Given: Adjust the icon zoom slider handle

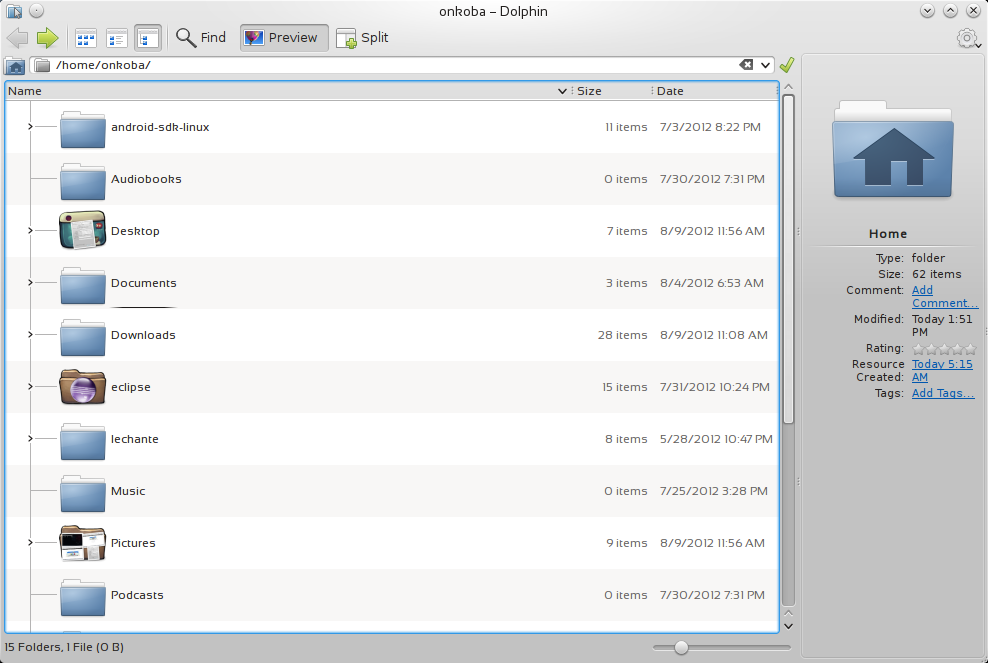Looking at the screenshot, I should pos(681,647).
